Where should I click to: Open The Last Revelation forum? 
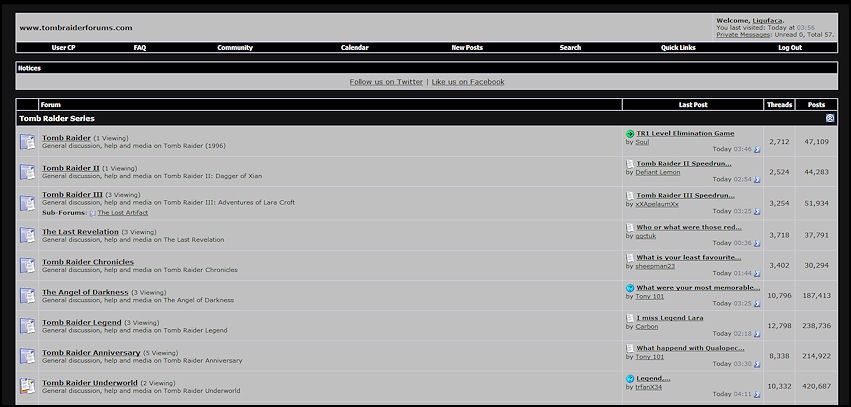coord(80,232)
